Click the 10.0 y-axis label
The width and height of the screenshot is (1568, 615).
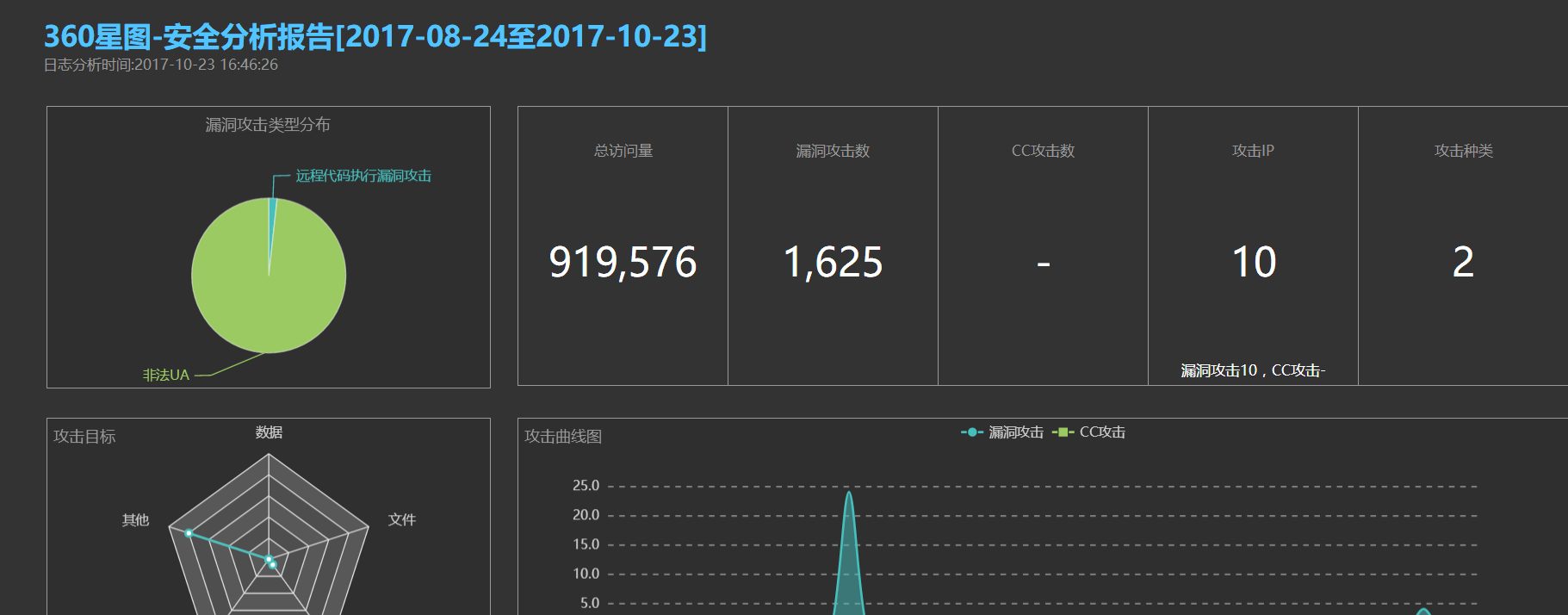point(586,574)
